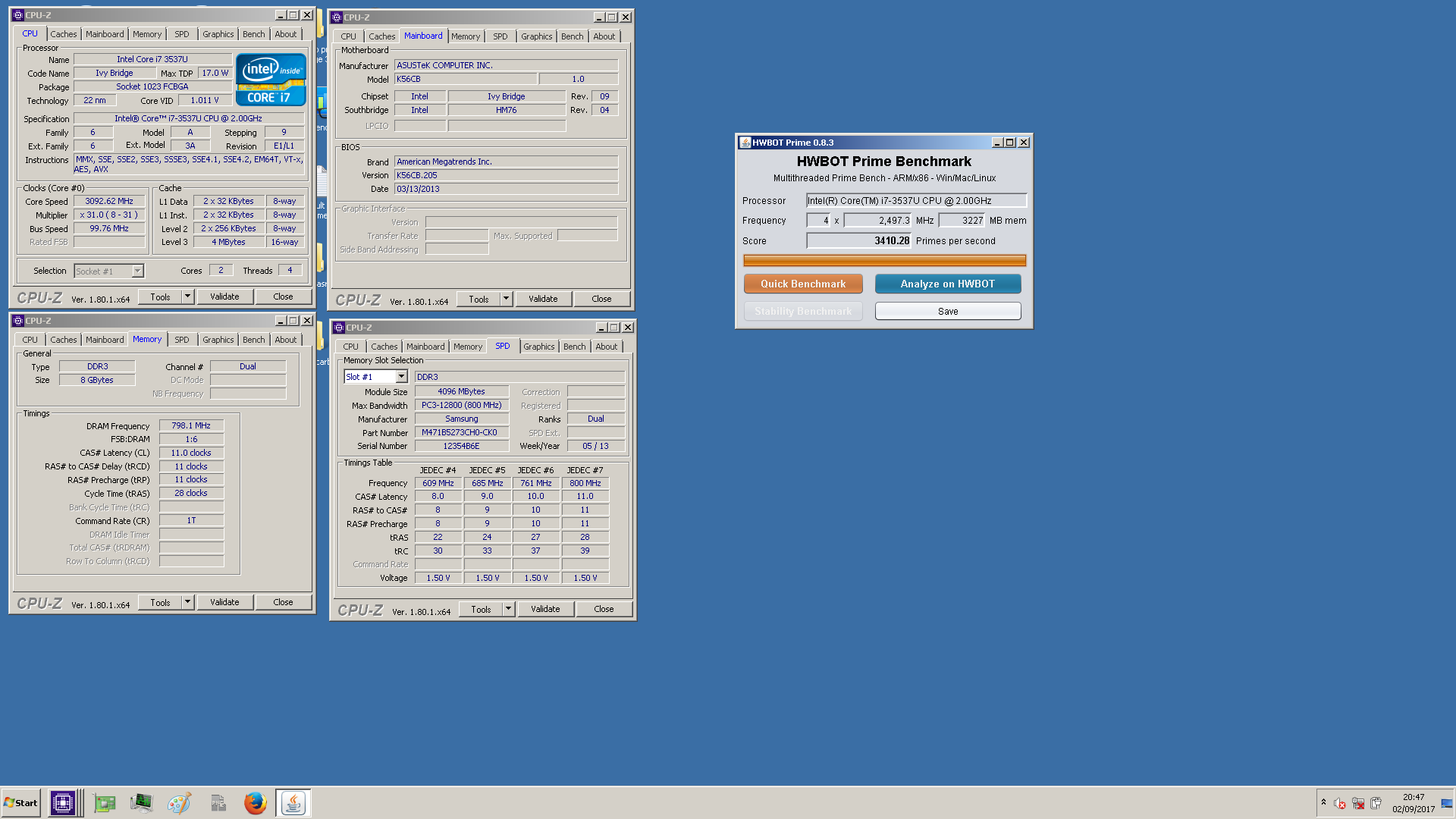1456x819 pixels.
Task: Select part number M471B5273CH0-CK0
Action: pyautogui.click(x=462, y=432)
